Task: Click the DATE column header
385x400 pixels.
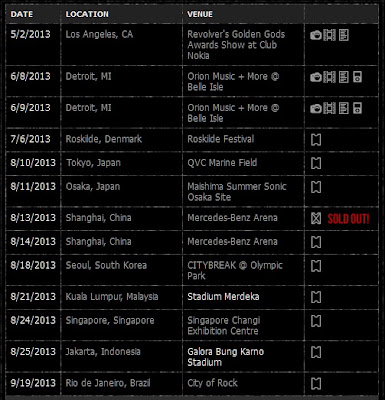Action: 22,14
